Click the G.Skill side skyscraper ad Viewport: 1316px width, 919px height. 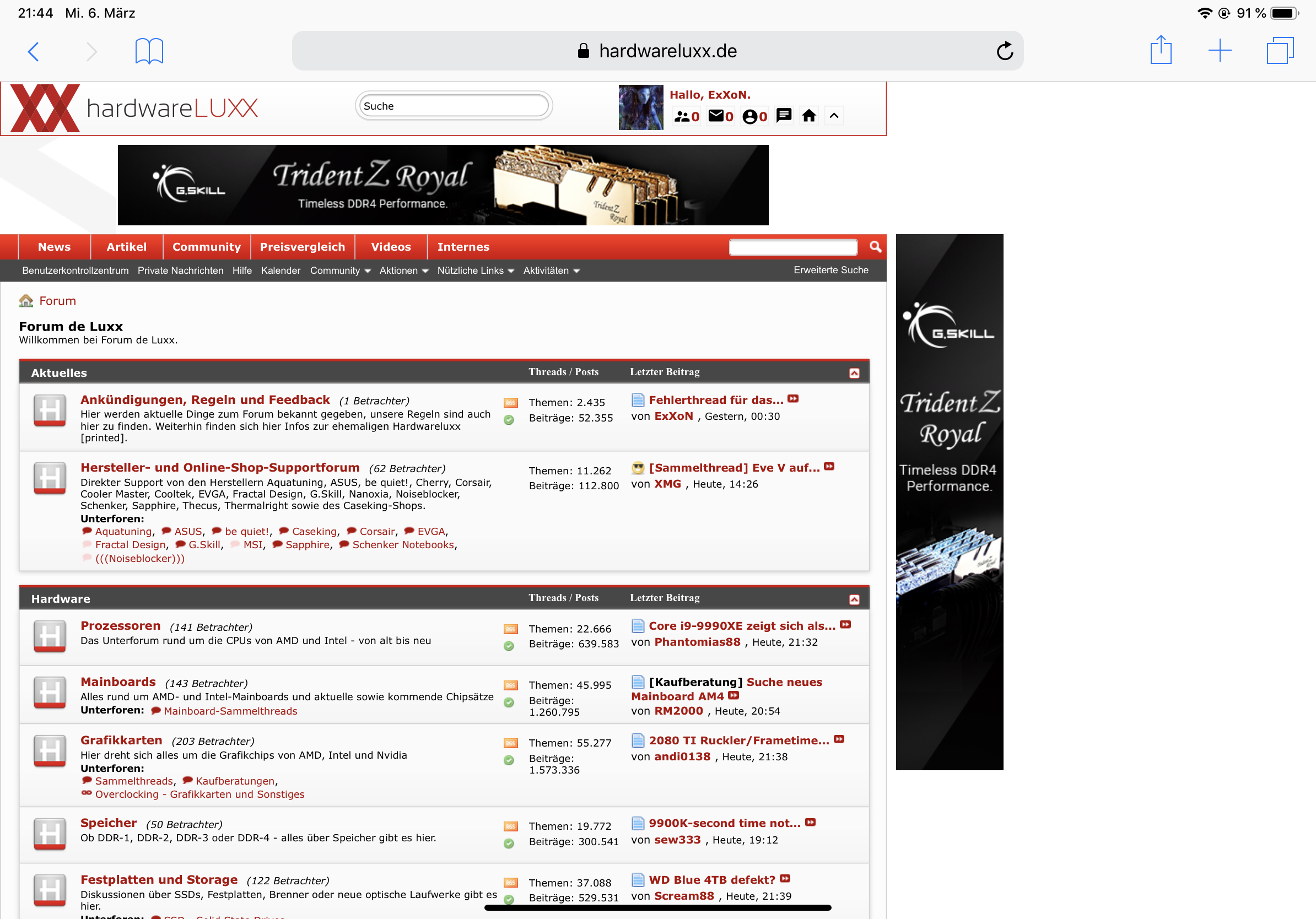[x=949, y=502]
